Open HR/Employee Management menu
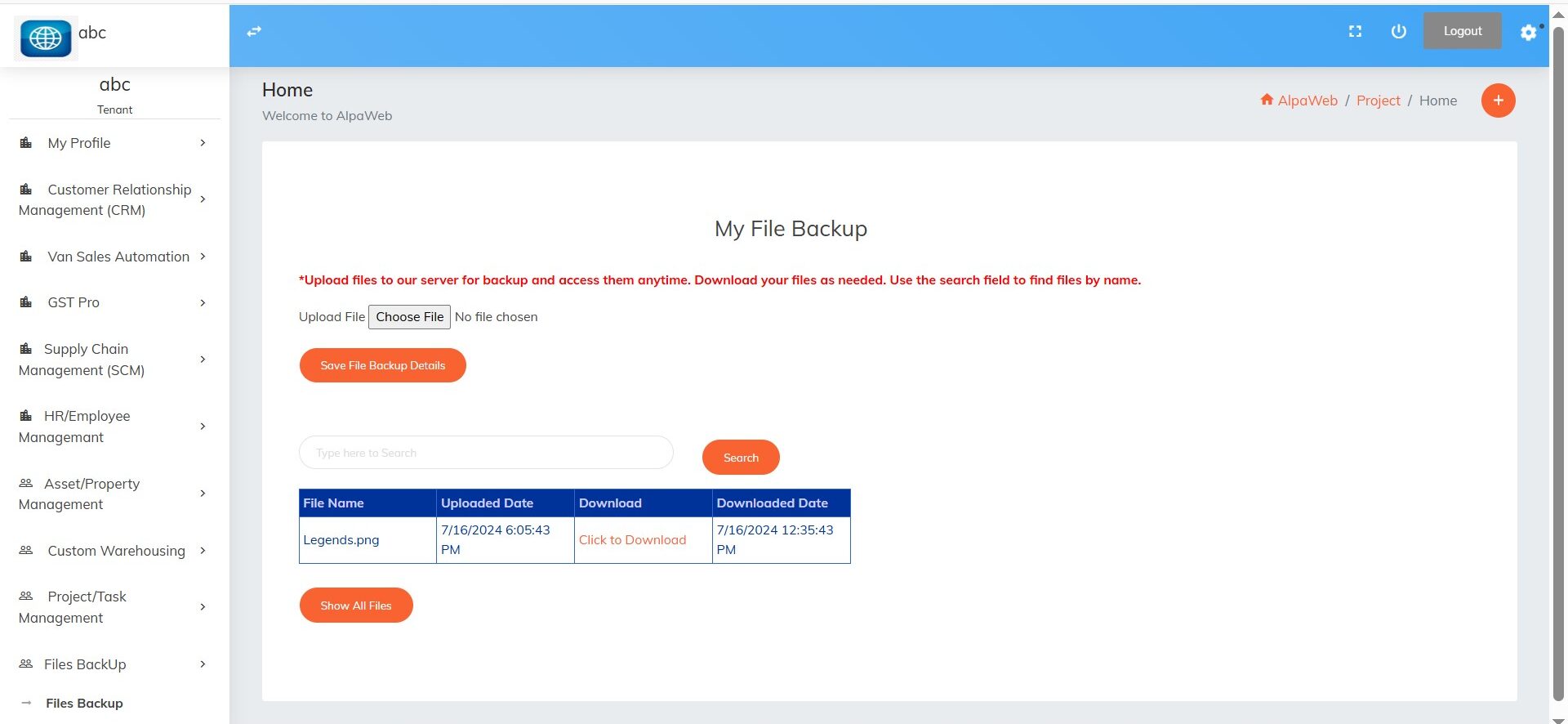Image resolution: width=1568 pixels, height=724 pixels. (x=86, y=427)
